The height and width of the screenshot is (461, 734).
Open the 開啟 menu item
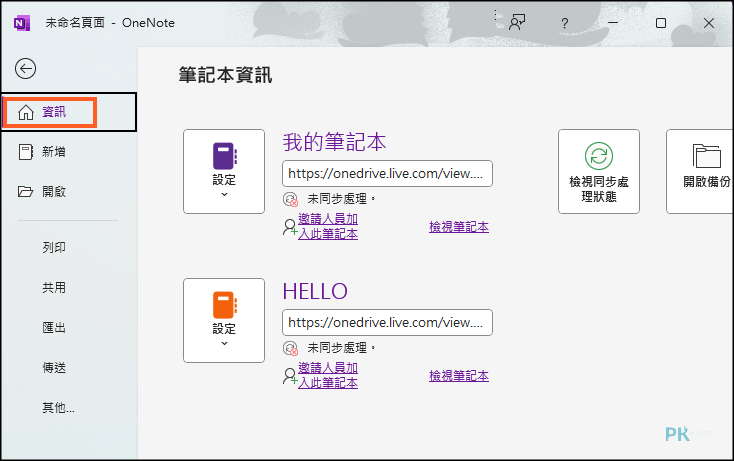(x=69, y=191)
